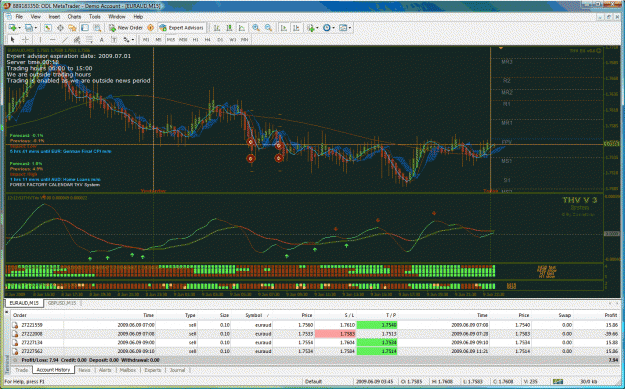Viewport: 625px width, 389px height.
Task: Zoom in on the chart
Action: point(256,28)
